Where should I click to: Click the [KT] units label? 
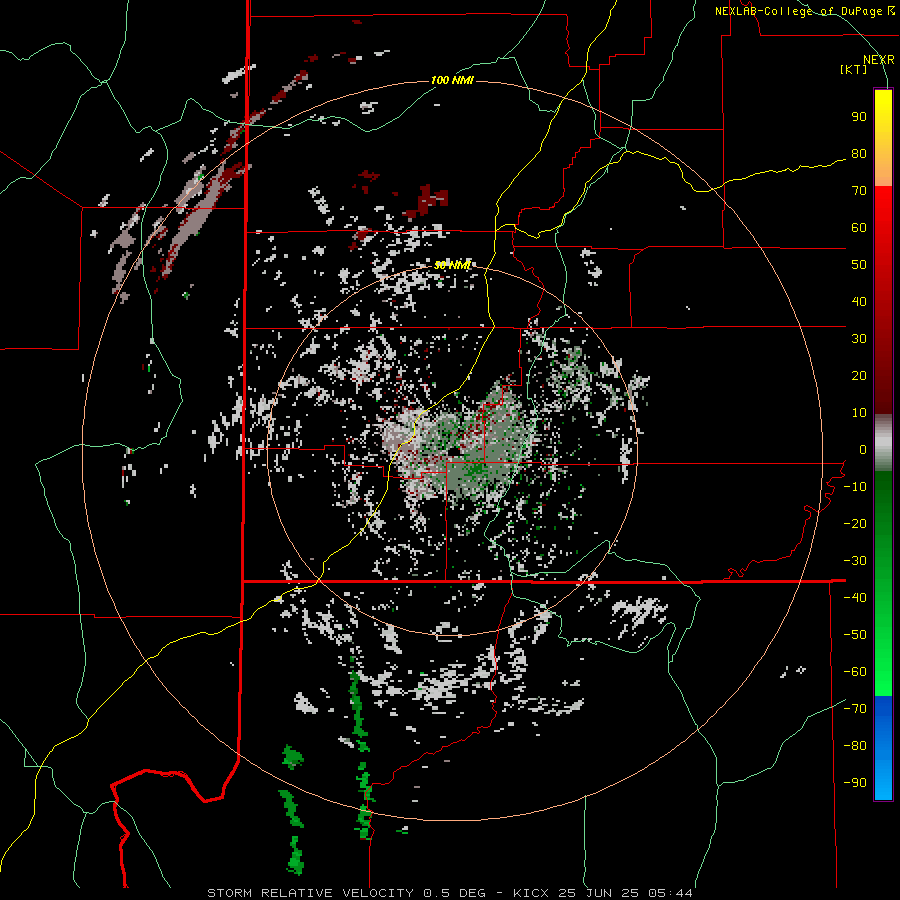854,69
